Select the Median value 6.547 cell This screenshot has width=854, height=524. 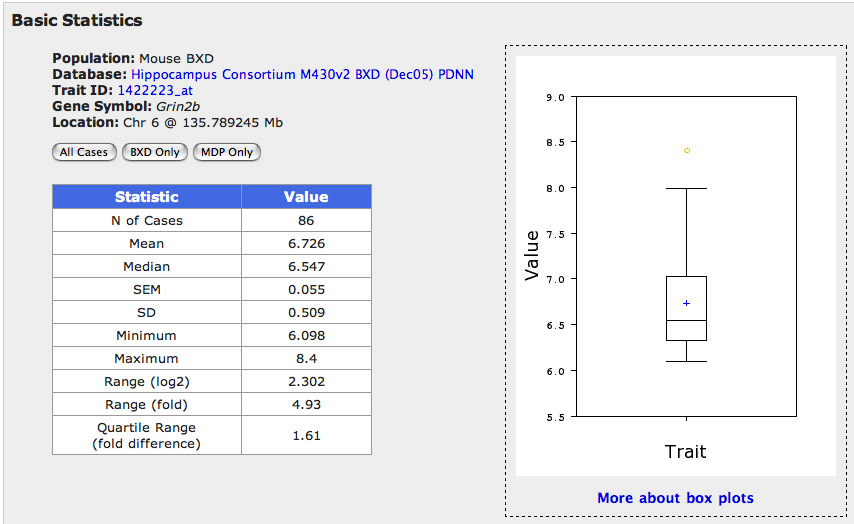pyautogui.click(x=306, y=266)
